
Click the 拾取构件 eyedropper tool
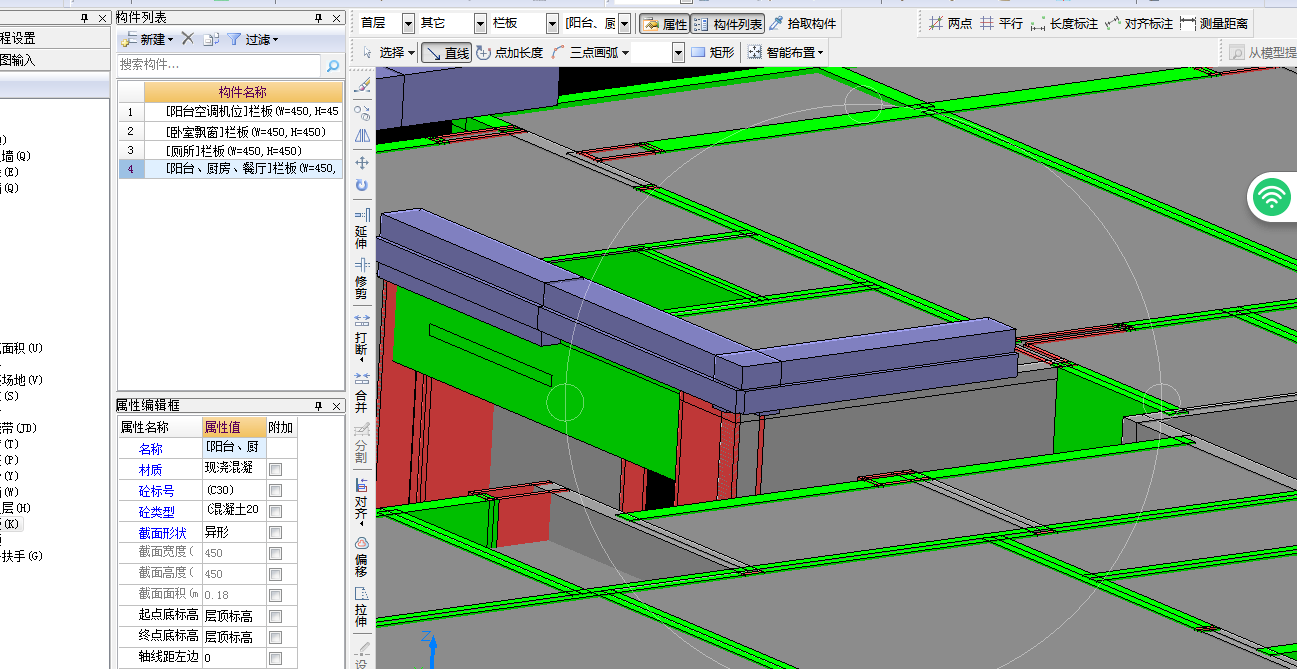click(x=802, y=23)
